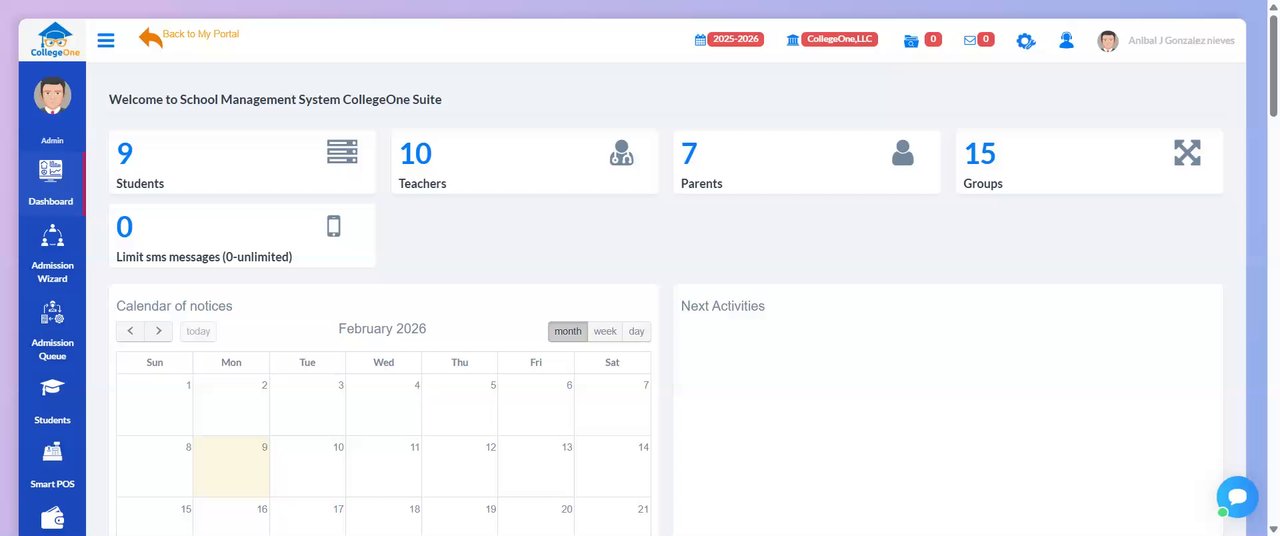Click the top-right user avatar photo
Image resolution: width=1280 pixels, height=536 pixels.
[x=1107, y=41]
